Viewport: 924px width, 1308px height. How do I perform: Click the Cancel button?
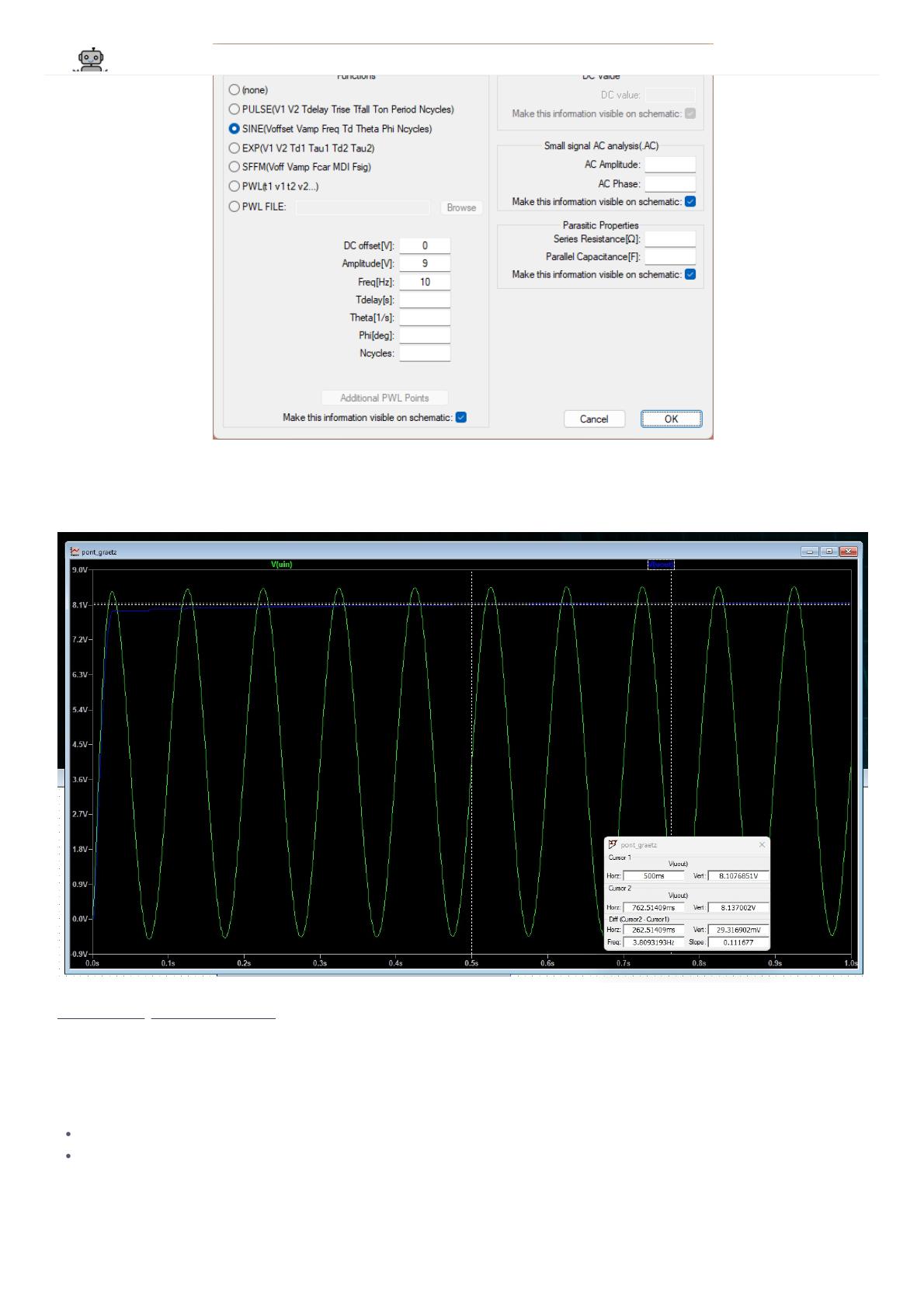click(594, 419)
